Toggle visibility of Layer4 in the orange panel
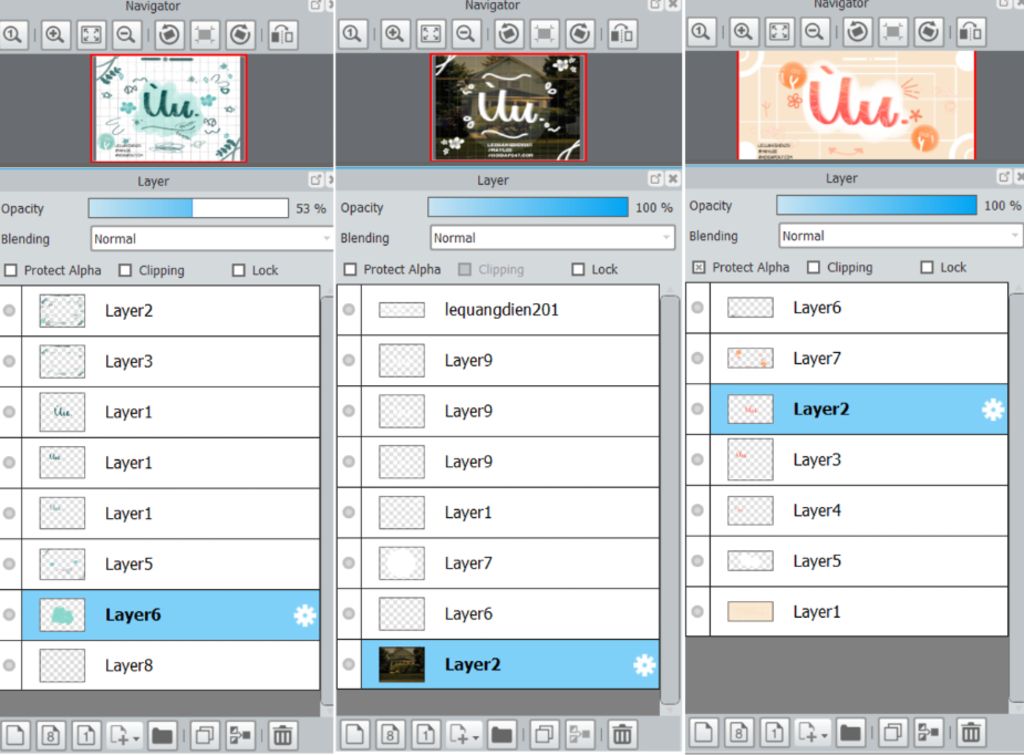 click(697, 510)
